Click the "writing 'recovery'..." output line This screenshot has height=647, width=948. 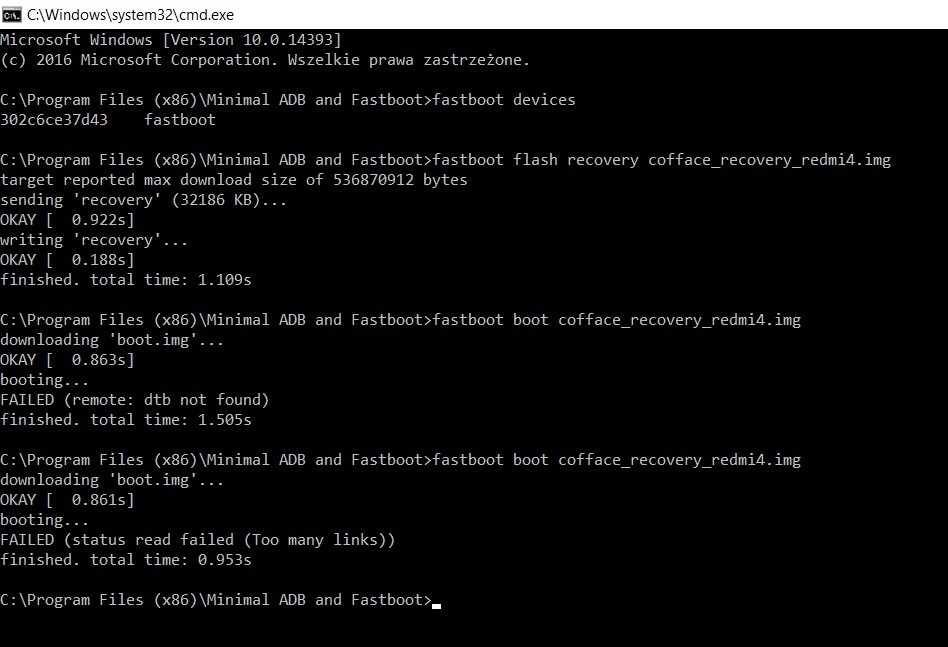click(x=94, y=240)
